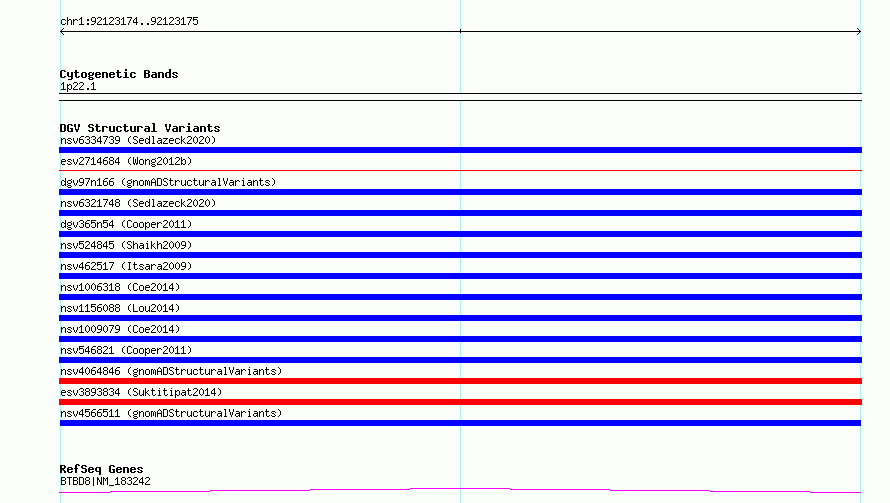The width and height of the screenshot is (890, 503).
Task: Click the red bar under esv3893834
Action: (460, 402)
